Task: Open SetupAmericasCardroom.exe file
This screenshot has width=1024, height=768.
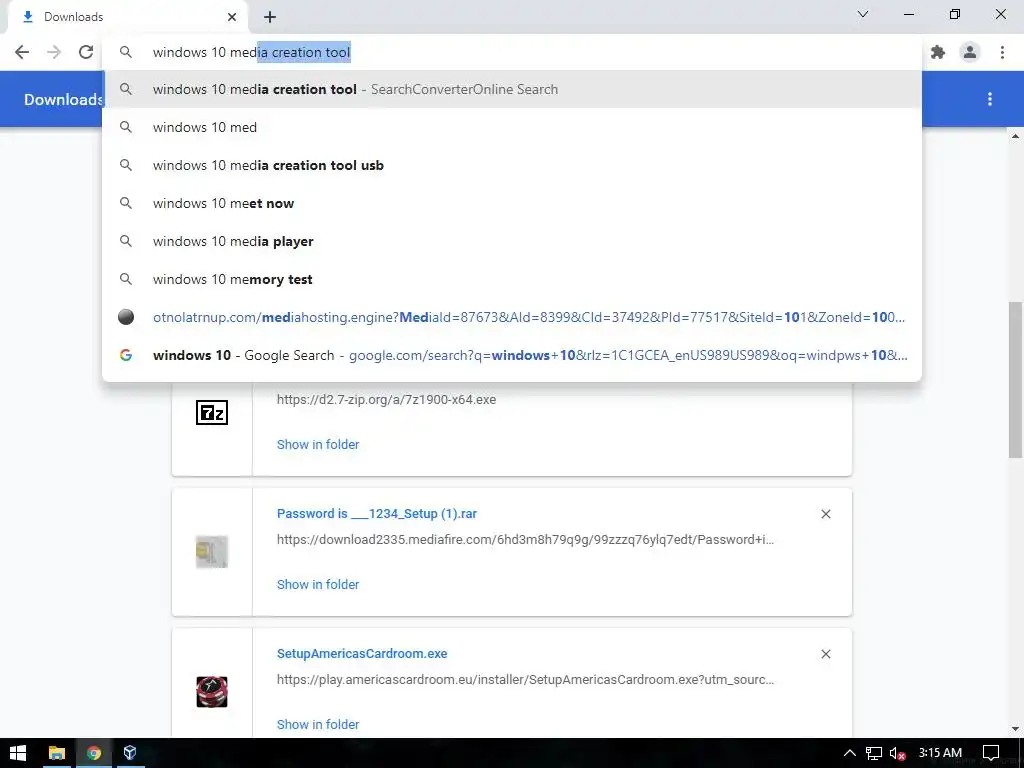Action: 362,653
